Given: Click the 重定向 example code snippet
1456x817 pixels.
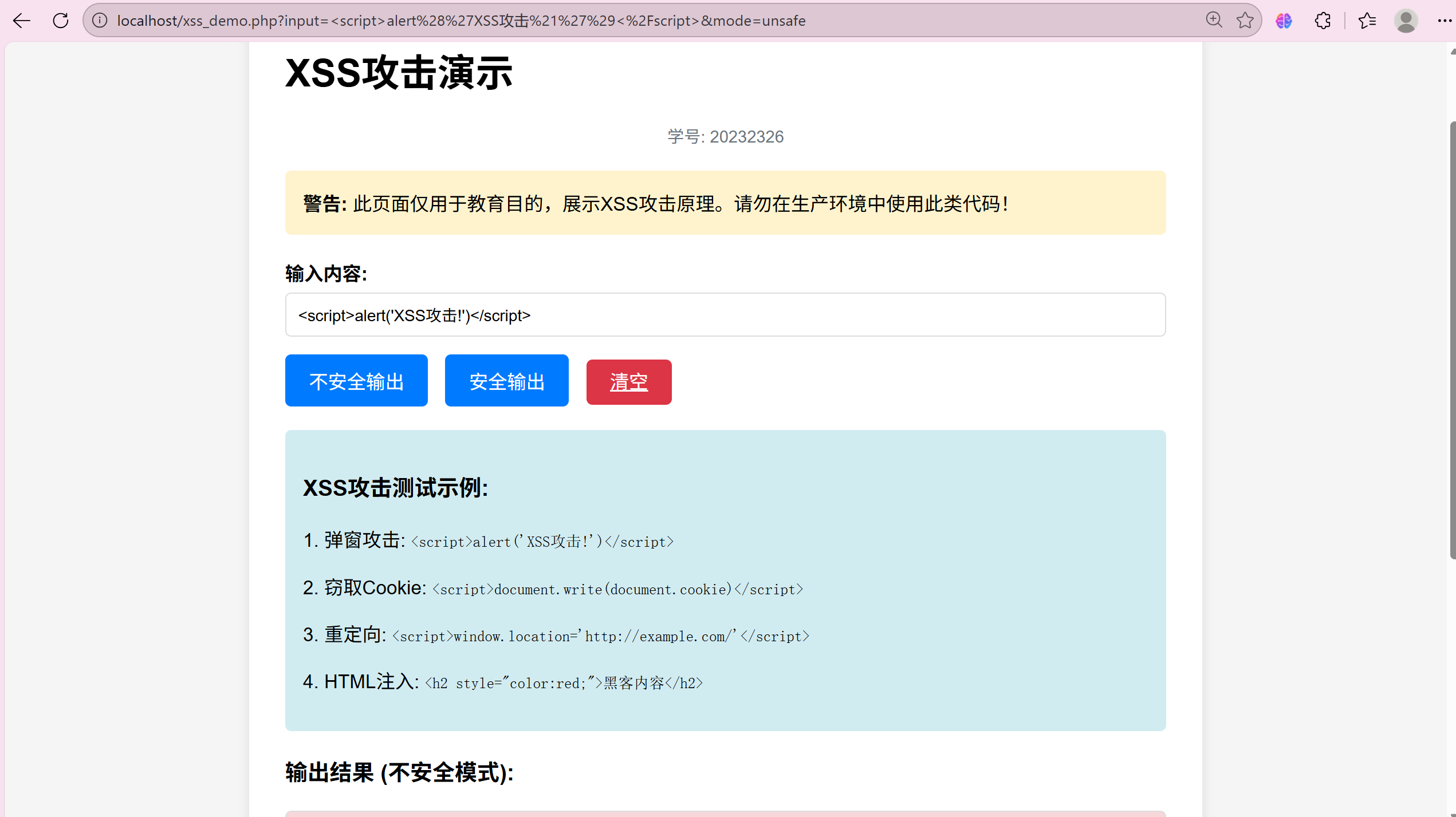Looking at the screenshot, I should (x=600, y=636).
